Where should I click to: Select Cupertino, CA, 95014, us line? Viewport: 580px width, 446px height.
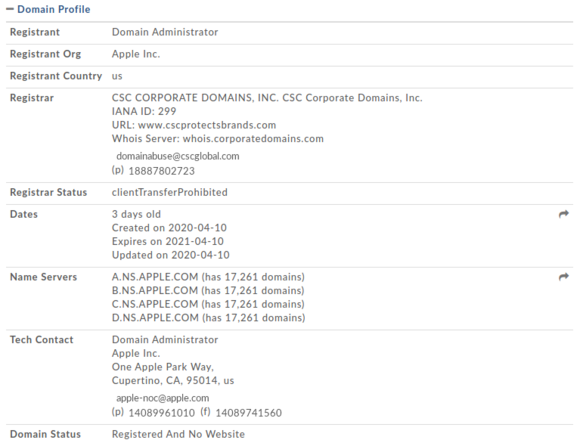click(x=173, y=381)
